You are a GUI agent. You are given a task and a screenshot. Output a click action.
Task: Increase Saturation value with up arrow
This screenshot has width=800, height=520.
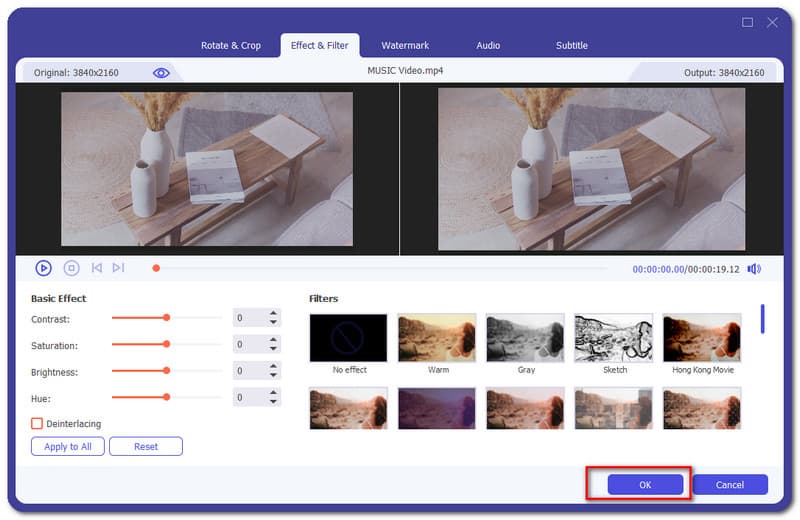[x=273, y=339]
